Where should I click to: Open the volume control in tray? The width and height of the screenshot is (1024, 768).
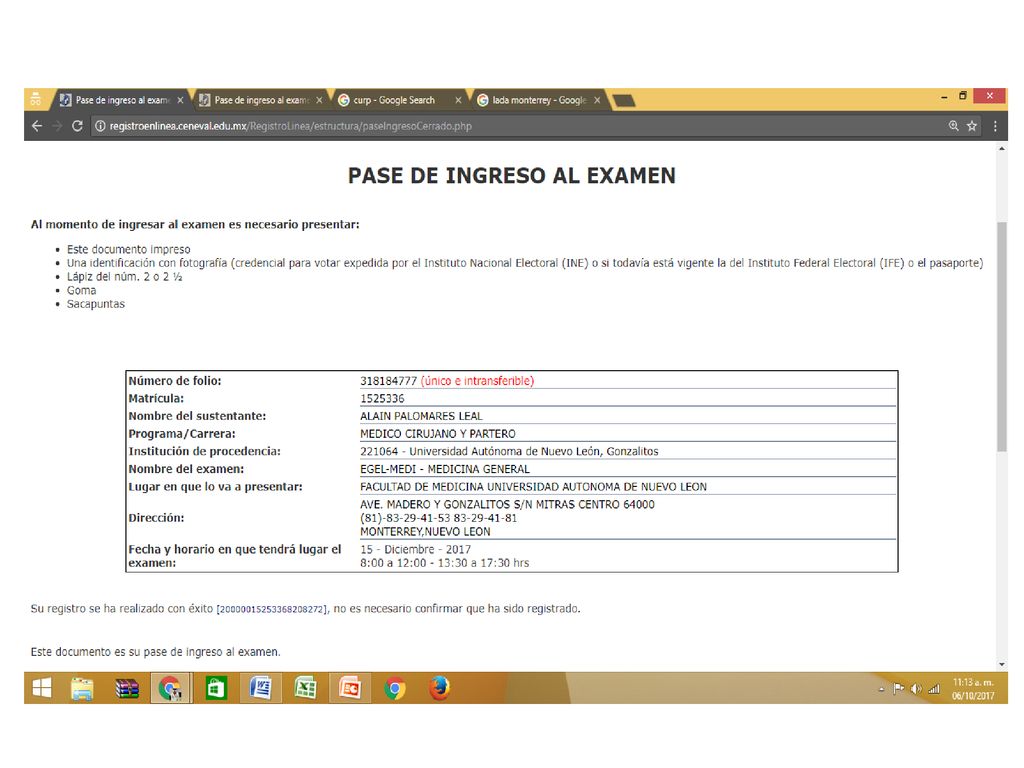(916, 688)
